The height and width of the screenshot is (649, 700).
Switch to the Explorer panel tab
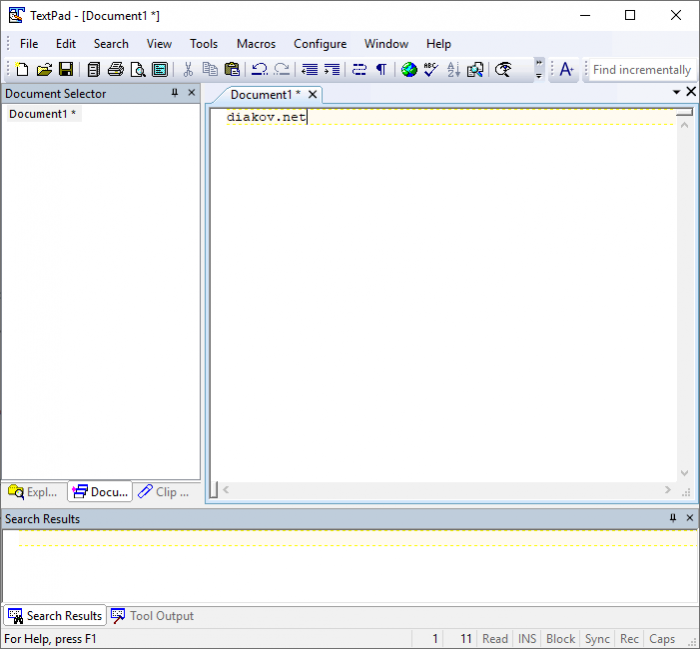(34, 492)
